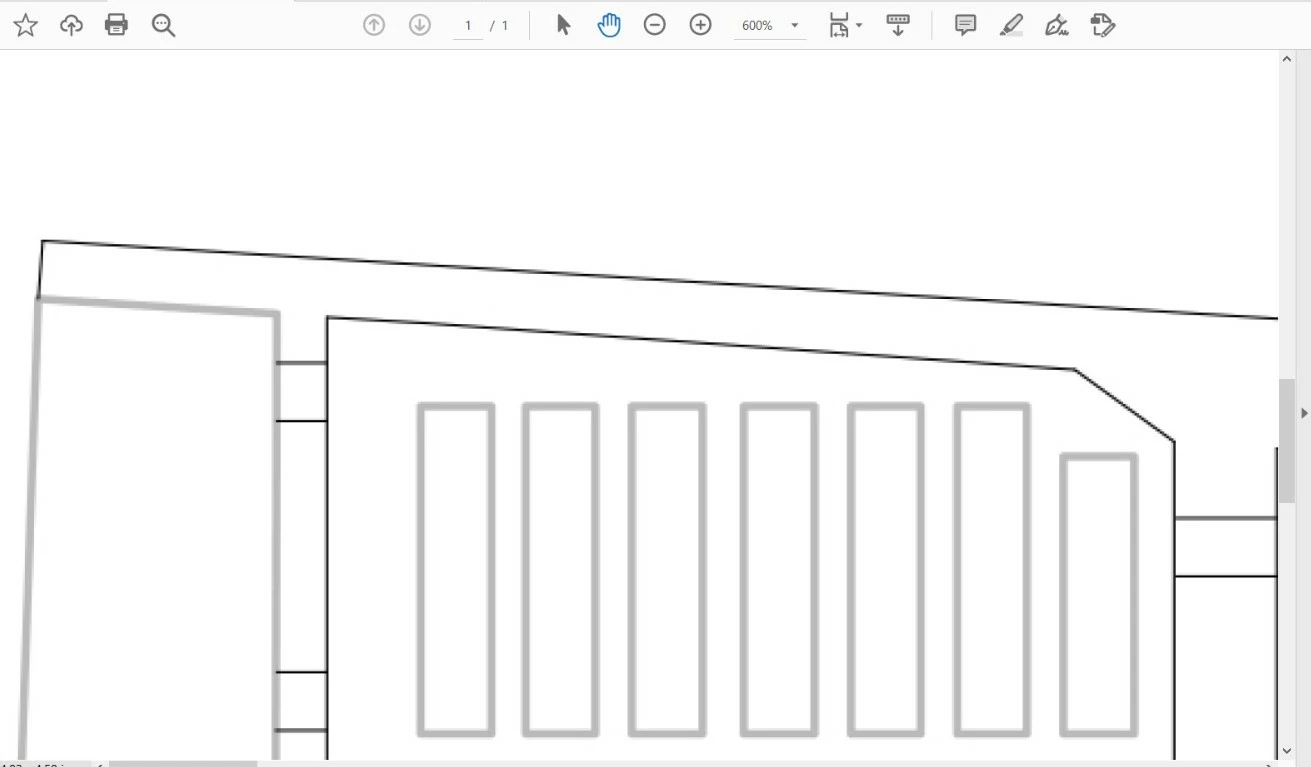This screenshot has height=767, width=1311.
Task: Expand the right tools pane arrow
Action: [1304, 412]
